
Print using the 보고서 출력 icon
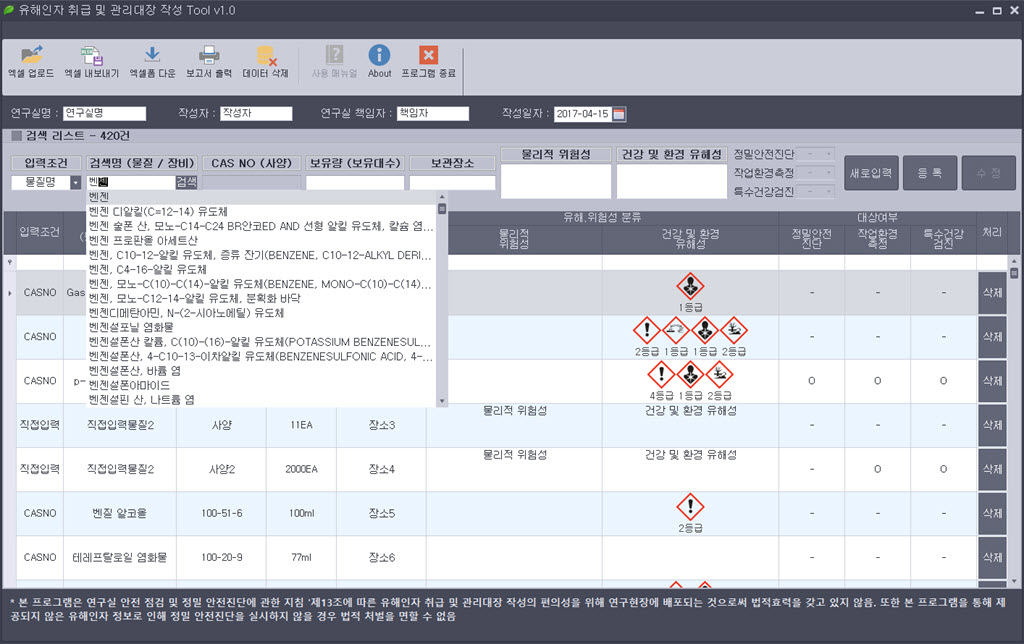point(208,62)
